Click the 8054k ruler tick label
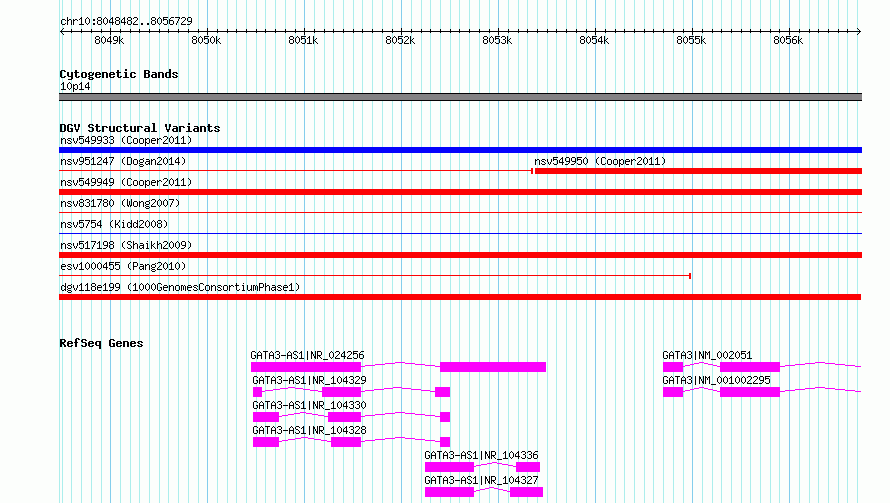Screen dimensions: 890x503 tap(594, 40)
